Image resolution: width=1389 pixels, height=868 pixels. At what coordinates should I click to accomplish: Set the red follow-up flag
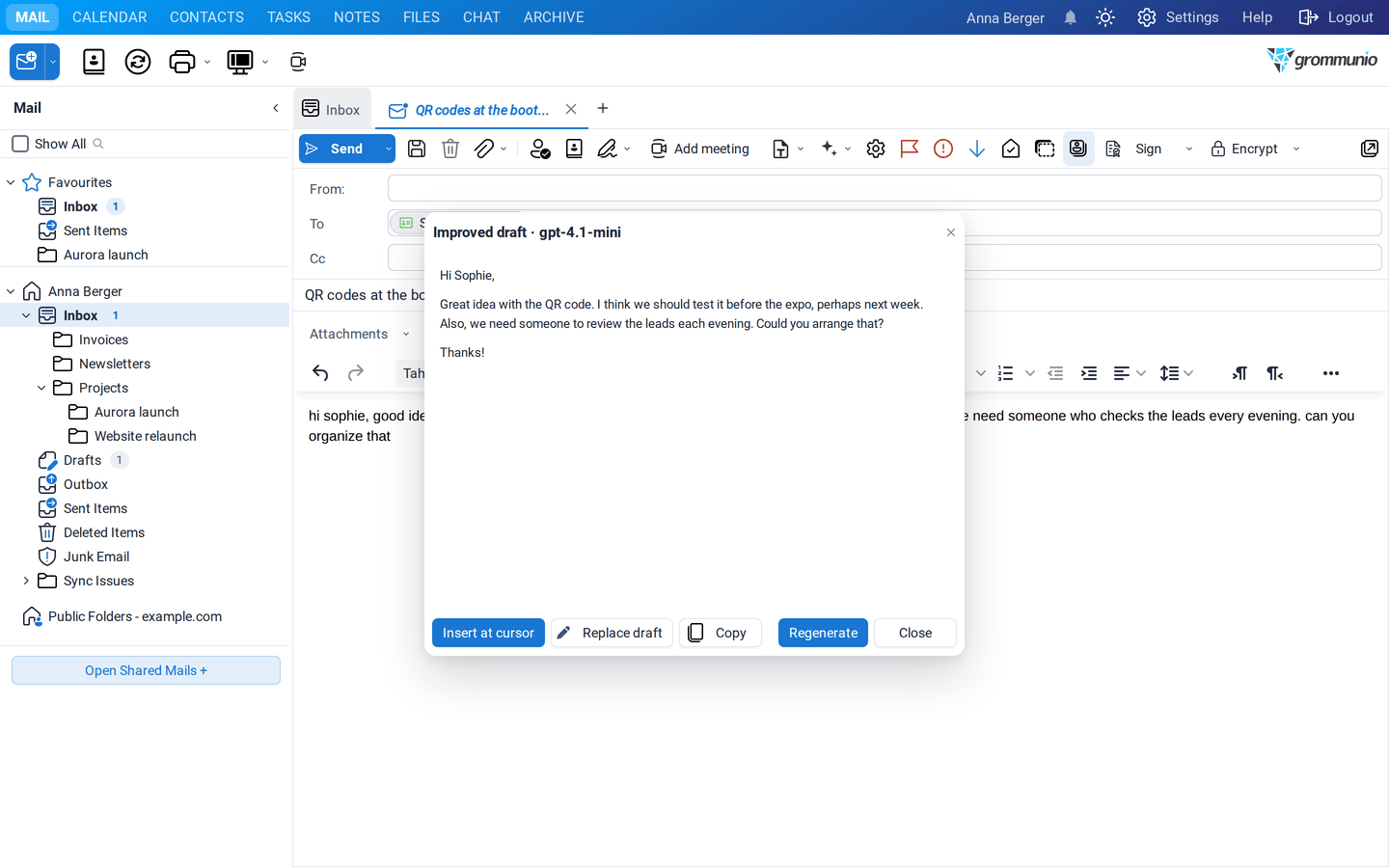(x=909, y=149)
